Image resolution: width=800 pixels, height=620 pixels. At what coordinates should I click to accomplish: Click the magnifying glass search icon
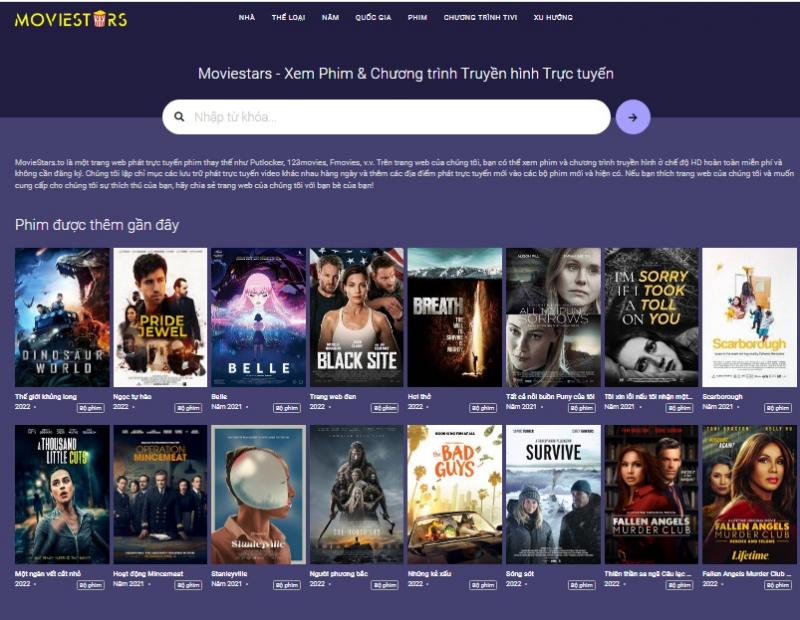tap(179, 117)
